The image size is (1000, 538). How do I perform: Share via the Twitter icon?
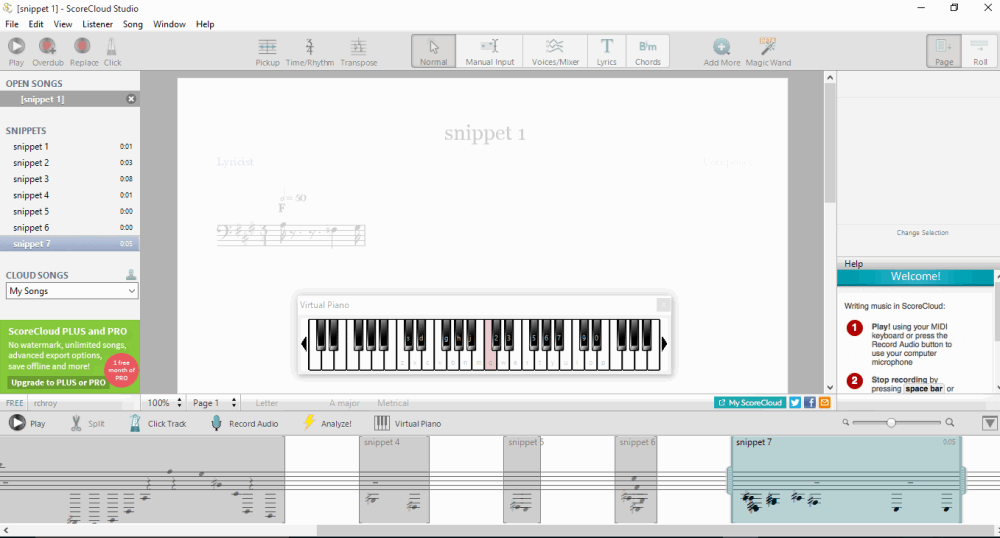[795, 403]
